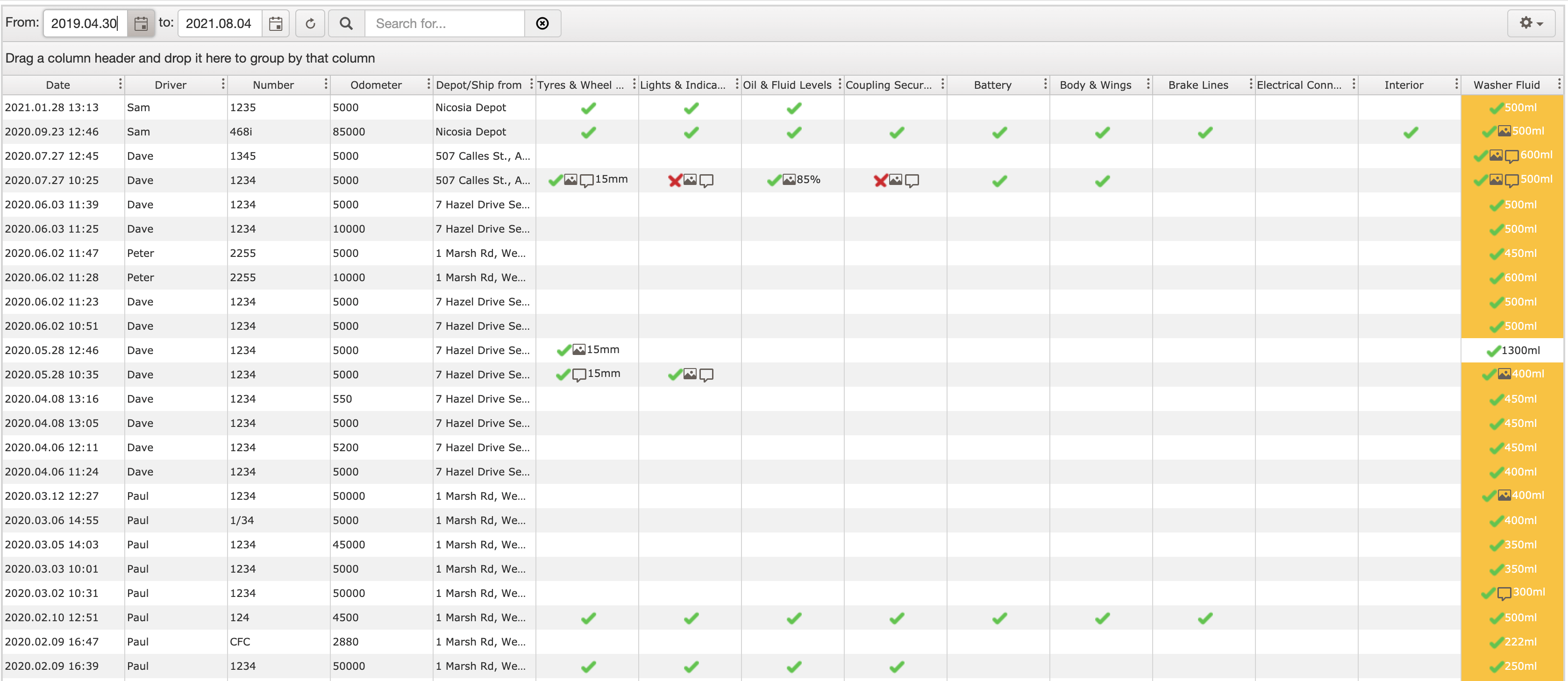Screen dimensions: 1568x681
Task: Open Tyres comment icon in 2020.05.28 10:35 row
Action: tap(579, 375)
